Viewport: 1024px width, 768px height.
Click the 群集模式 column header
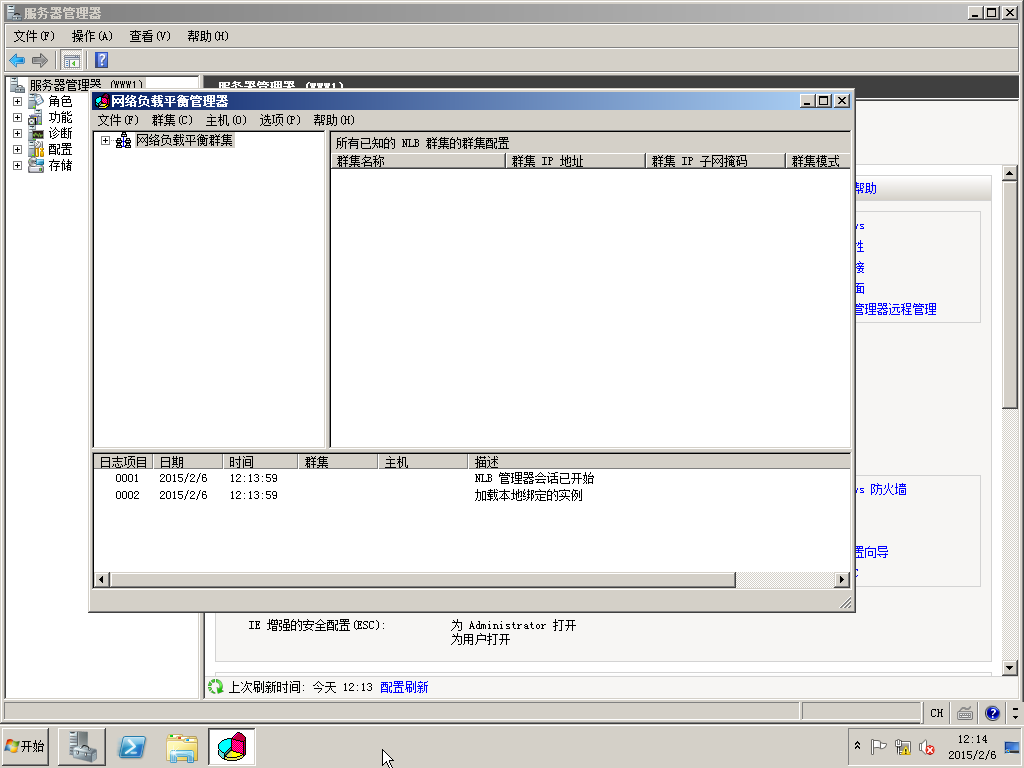pyautogui.click(x=818, y=161)
